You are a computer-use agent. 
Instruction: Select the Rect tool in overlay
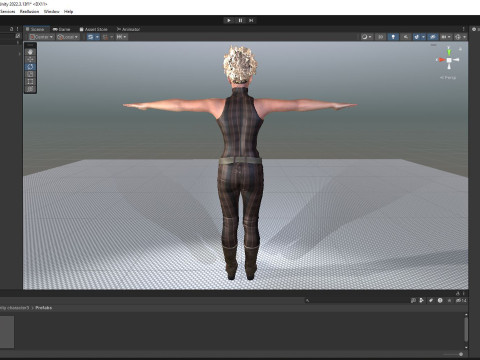pos(30,81)
